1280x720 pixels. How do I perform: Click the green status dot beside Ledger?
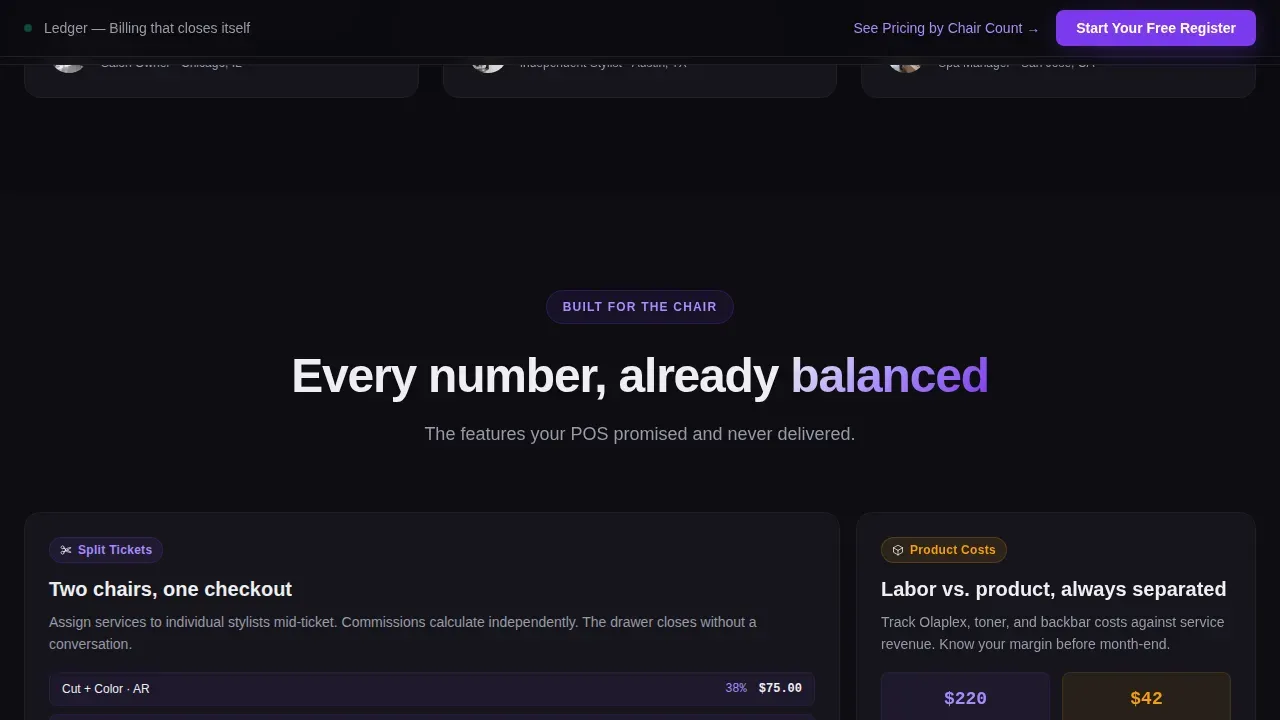point(28,28)
